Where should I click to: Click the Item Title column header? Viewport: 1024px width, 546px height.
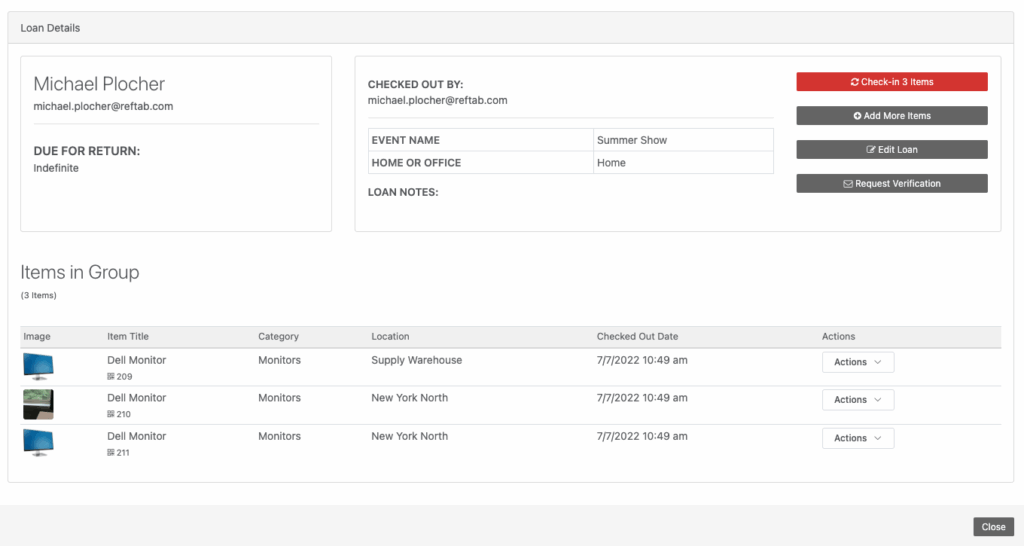tap(128, 337)
